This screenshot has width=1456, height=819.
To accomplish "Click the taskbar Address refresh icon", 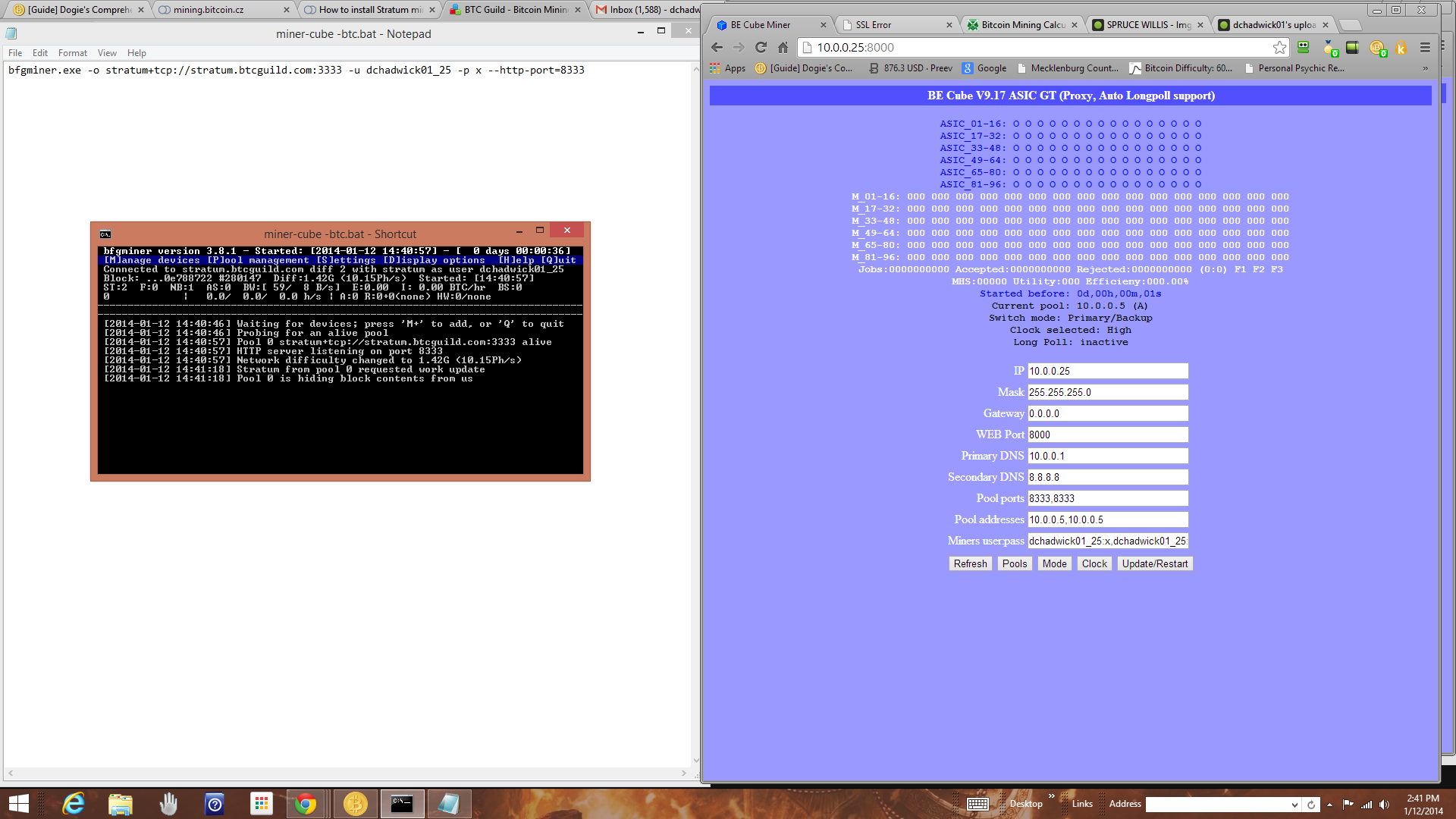I will click(x=1310, y=805).
